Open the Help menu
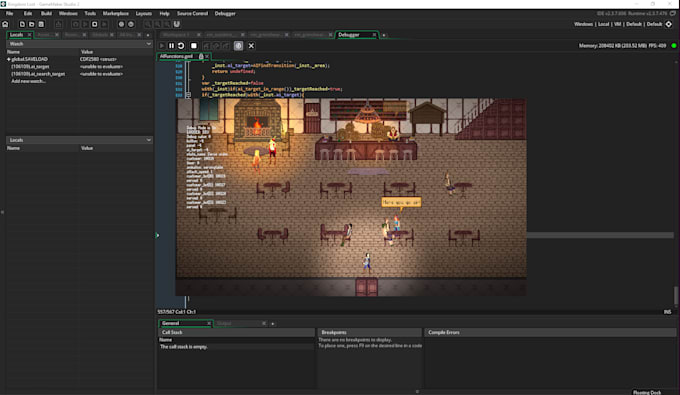 click(164, 13)
